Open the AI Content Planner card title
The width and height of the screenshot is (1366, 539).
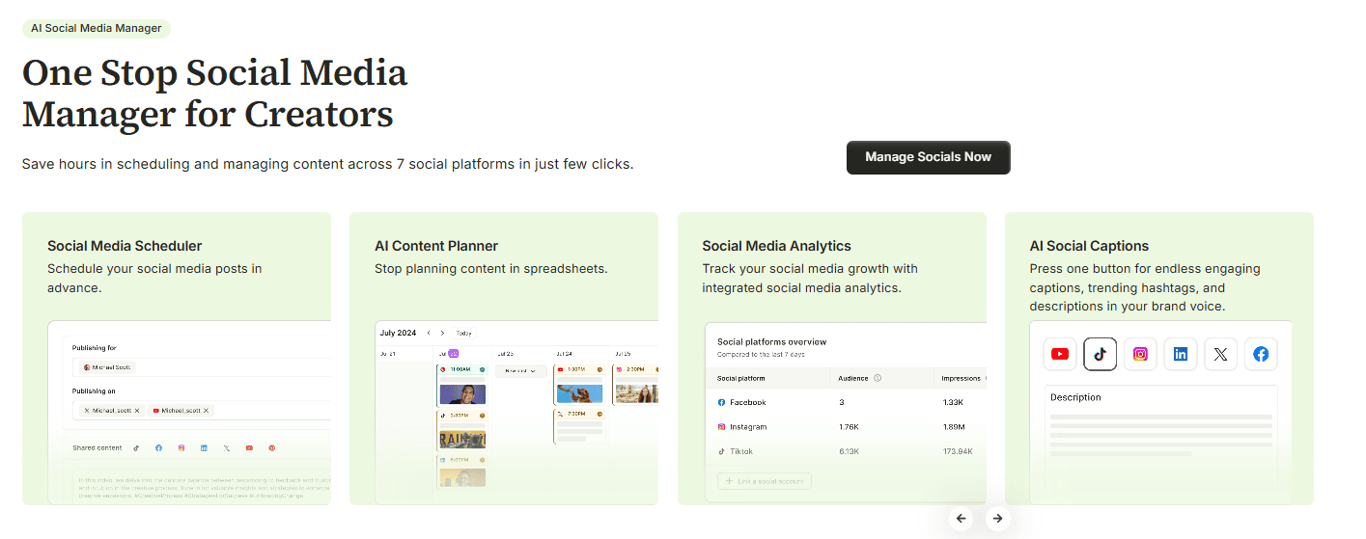click(436, 246)
